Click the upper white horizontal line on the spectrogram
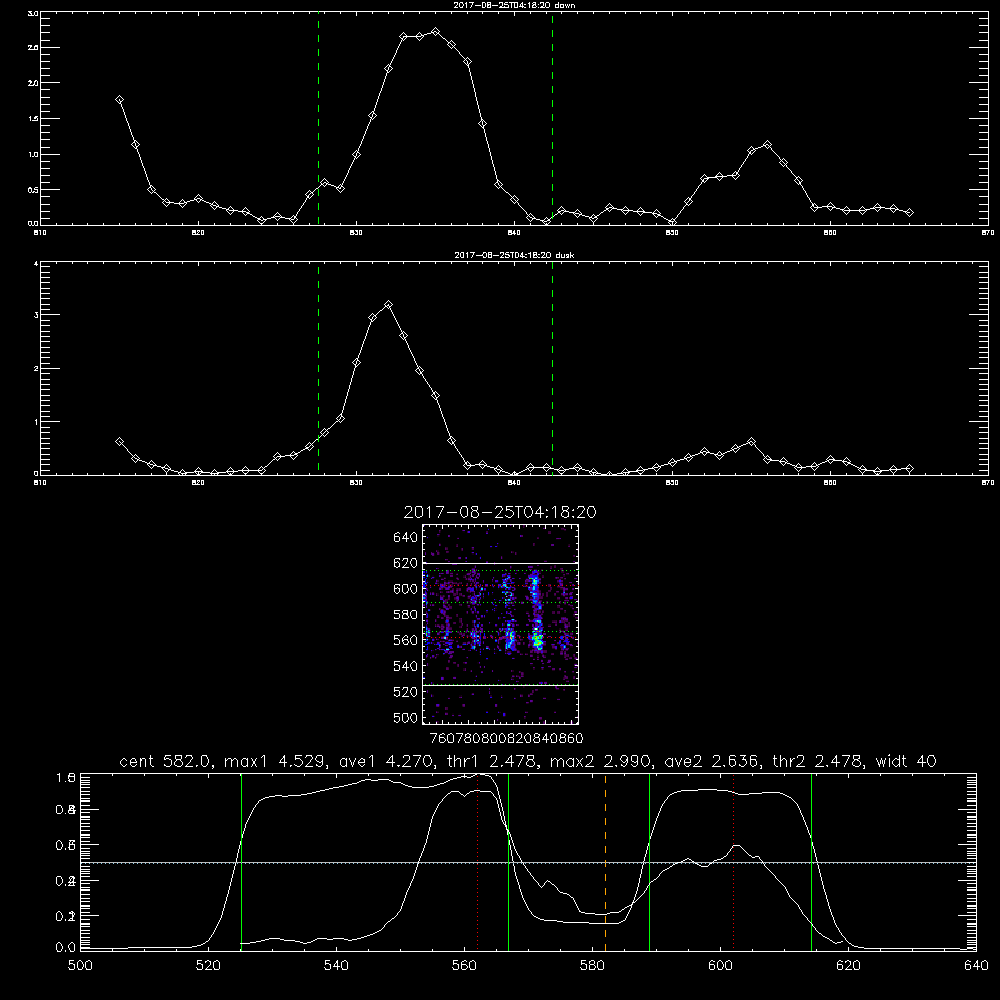 tap(501, 563)
